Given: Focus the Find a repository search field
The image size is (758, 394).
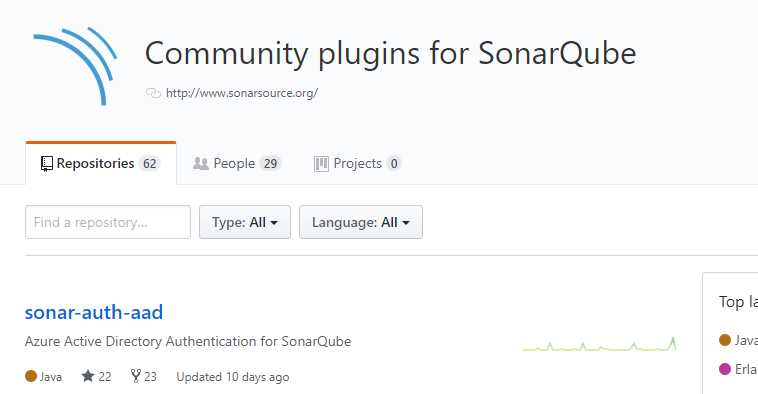Looking at the screenshot, I should tap(108, 222).
